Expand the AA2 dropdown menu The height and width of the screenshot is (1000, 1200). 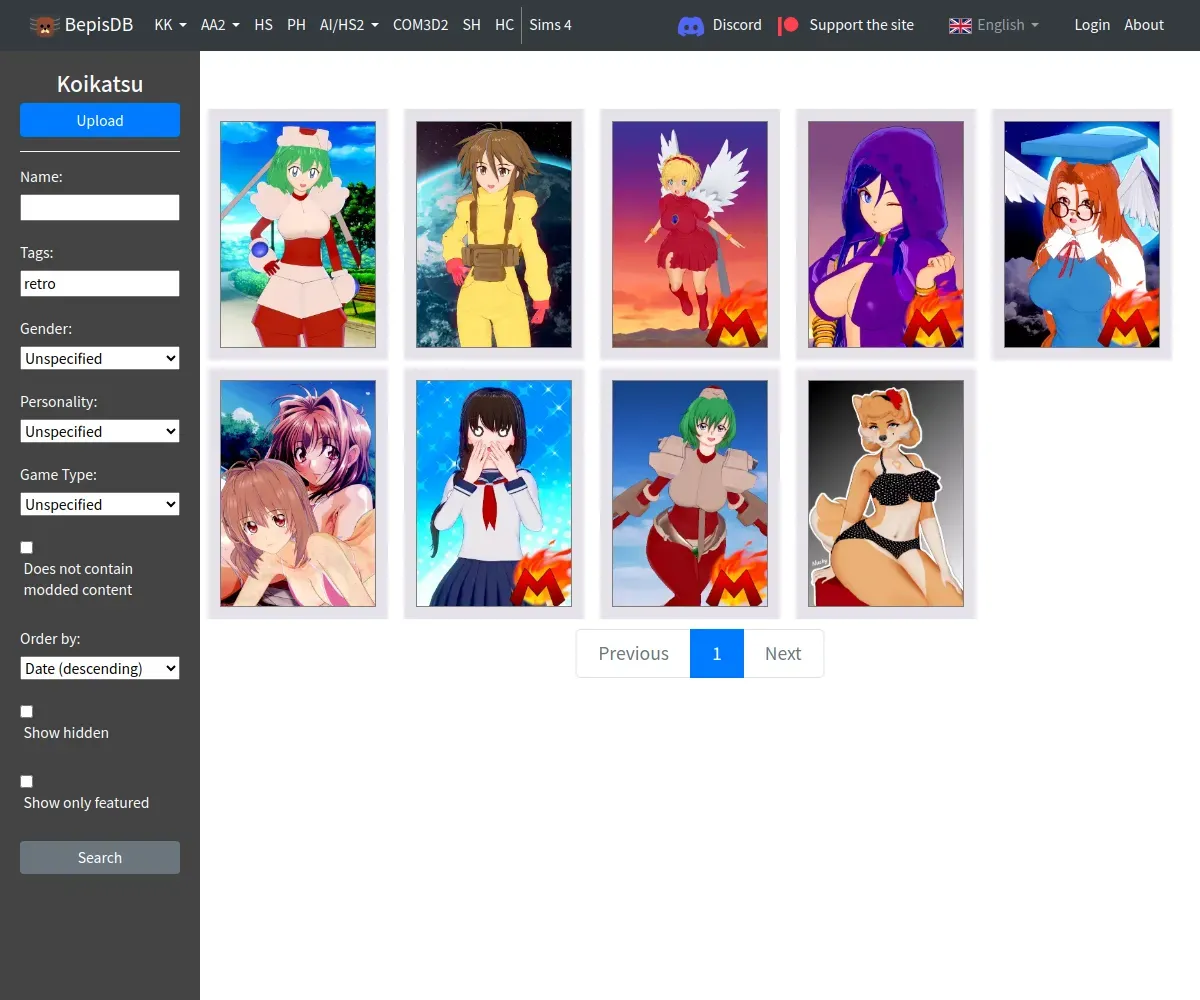click(220, 25)
